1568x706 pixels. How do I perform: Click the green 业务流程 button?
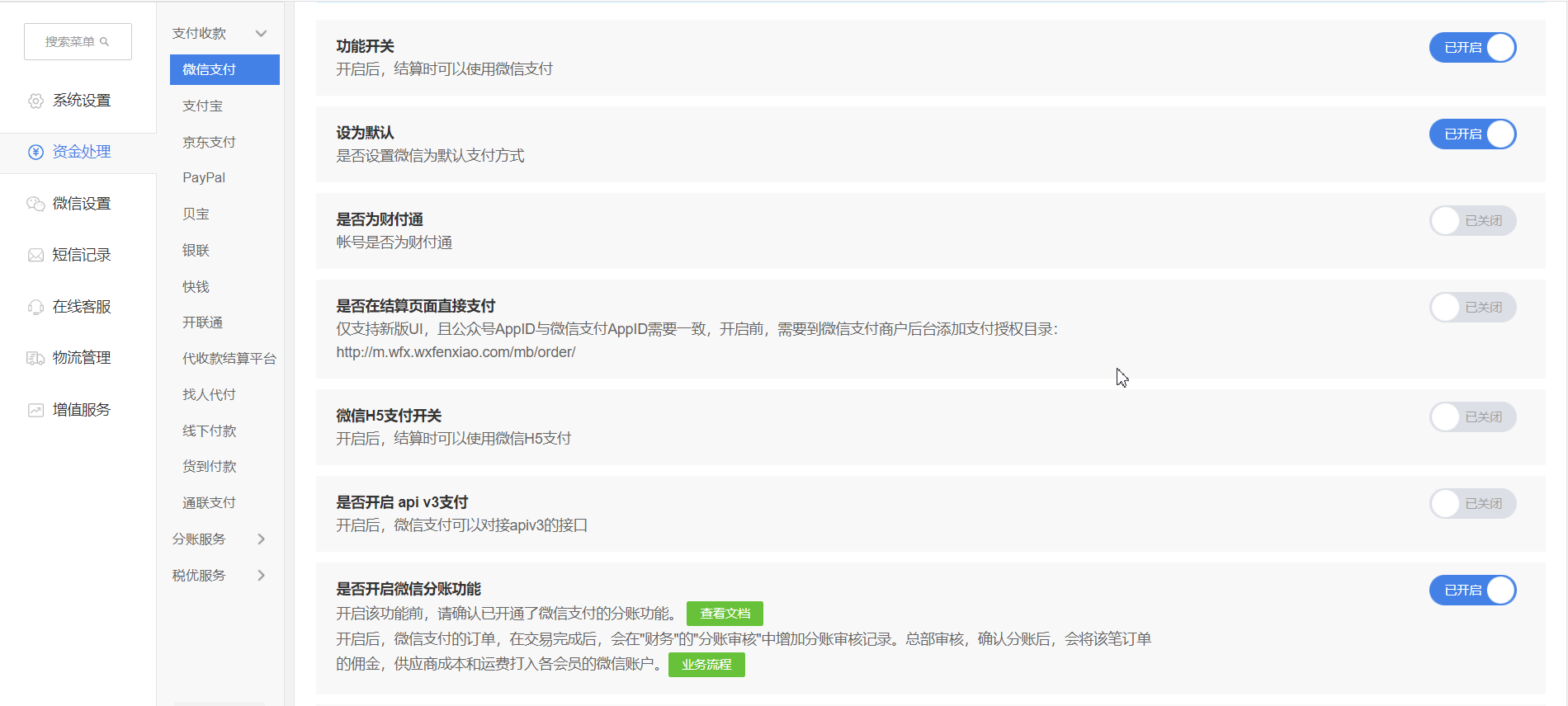pyautogui.click(x=706, y=665)
